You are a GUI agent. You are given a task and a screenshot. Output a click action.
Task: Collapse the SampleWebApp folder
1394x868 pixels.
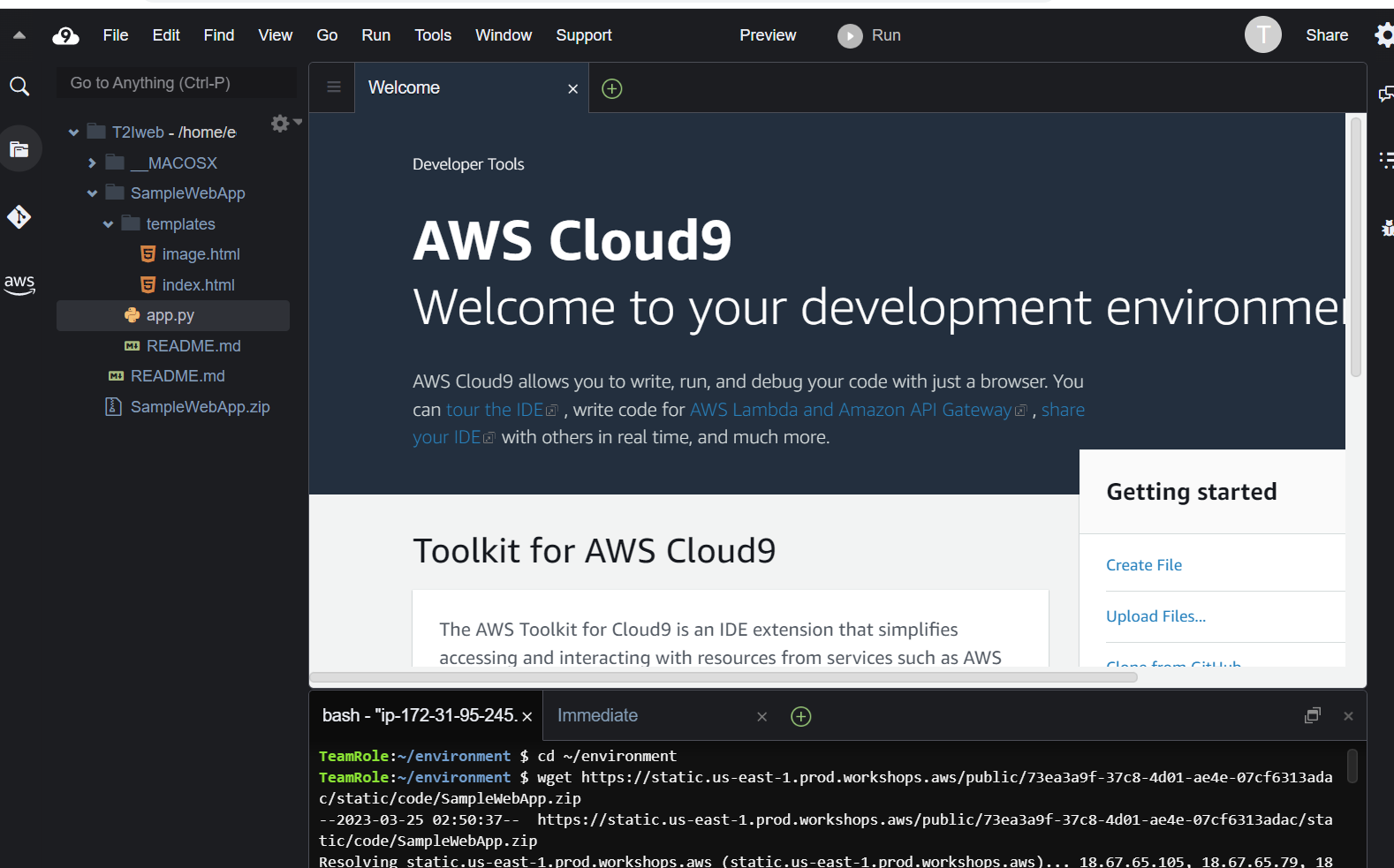[92, 193]
